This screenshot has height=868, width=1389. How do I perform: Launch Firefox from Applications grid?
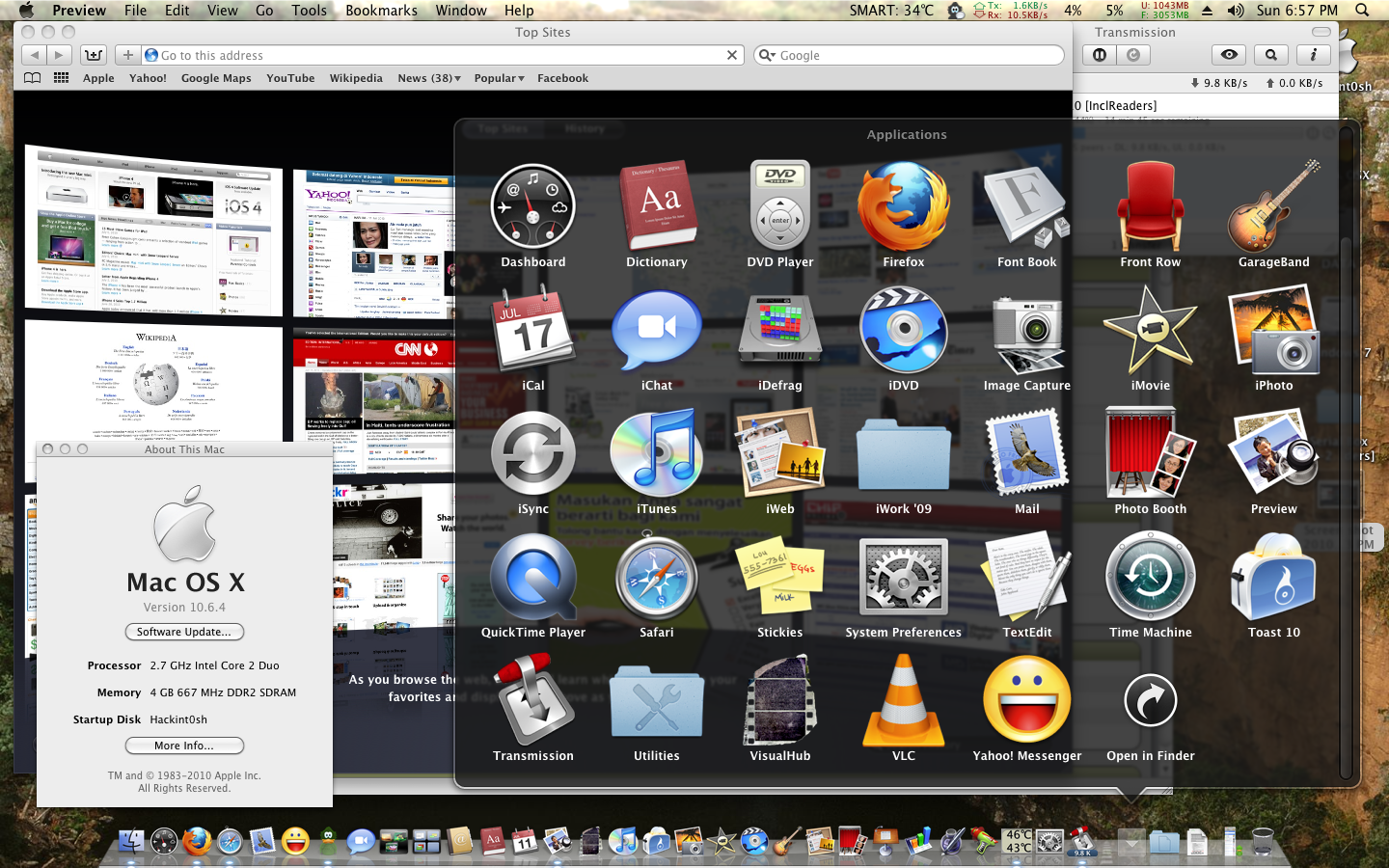[x=904, y=207]
